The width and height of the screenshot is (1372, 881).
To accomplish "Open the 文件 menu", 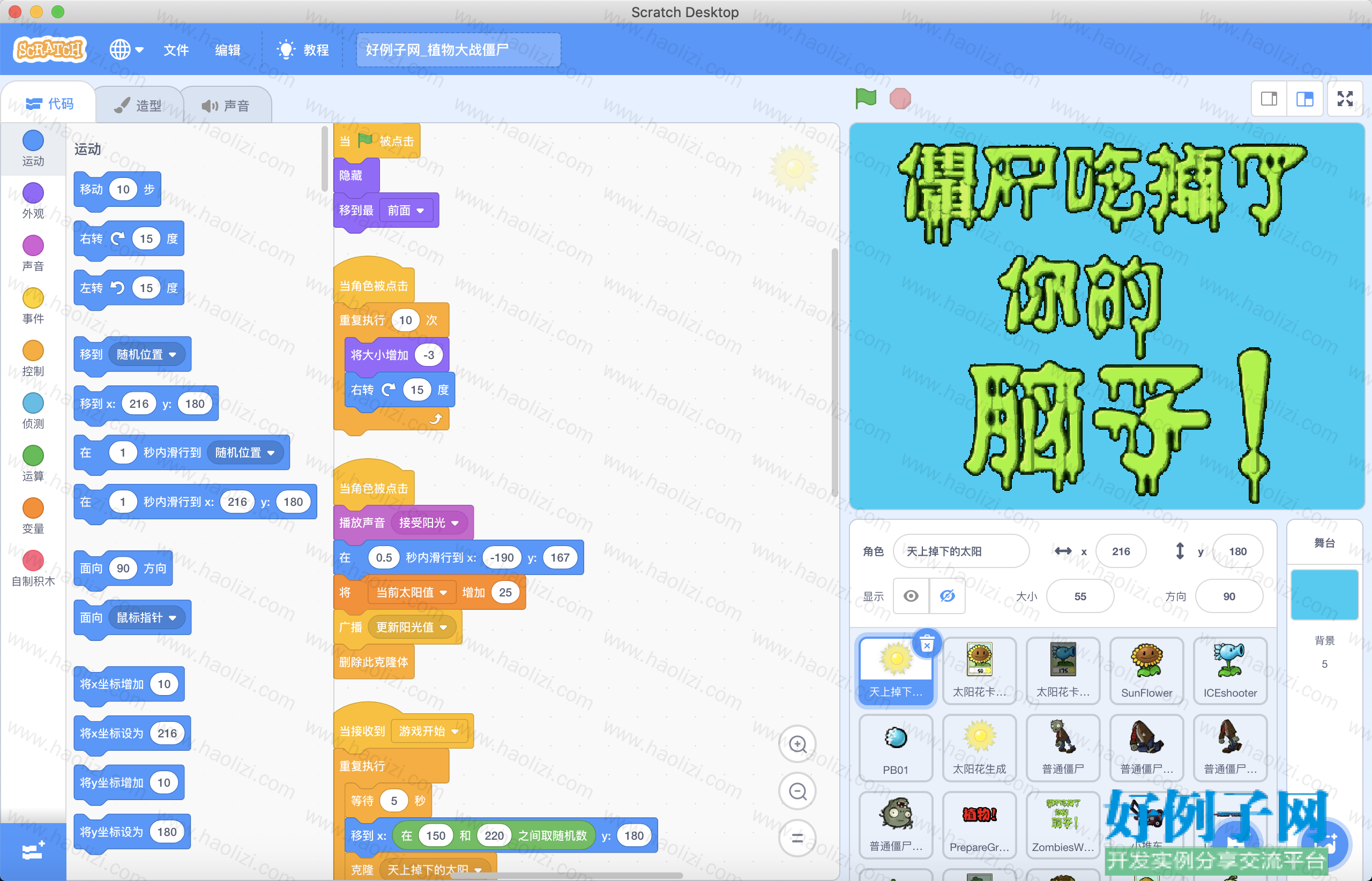I will click(x=176, y=50).
